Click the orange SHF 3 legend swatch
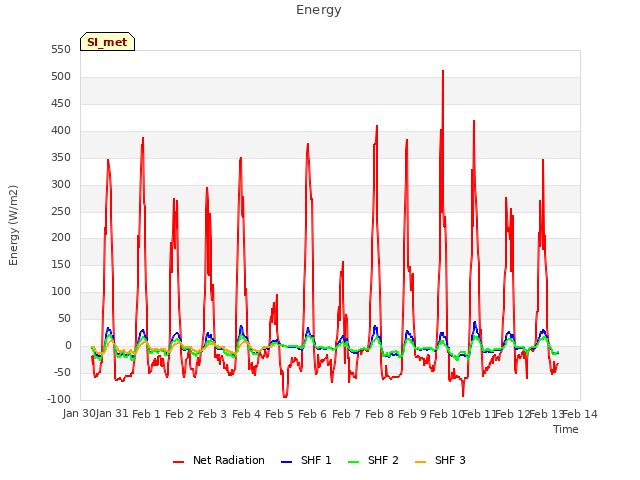 click(x=420, y=462)
